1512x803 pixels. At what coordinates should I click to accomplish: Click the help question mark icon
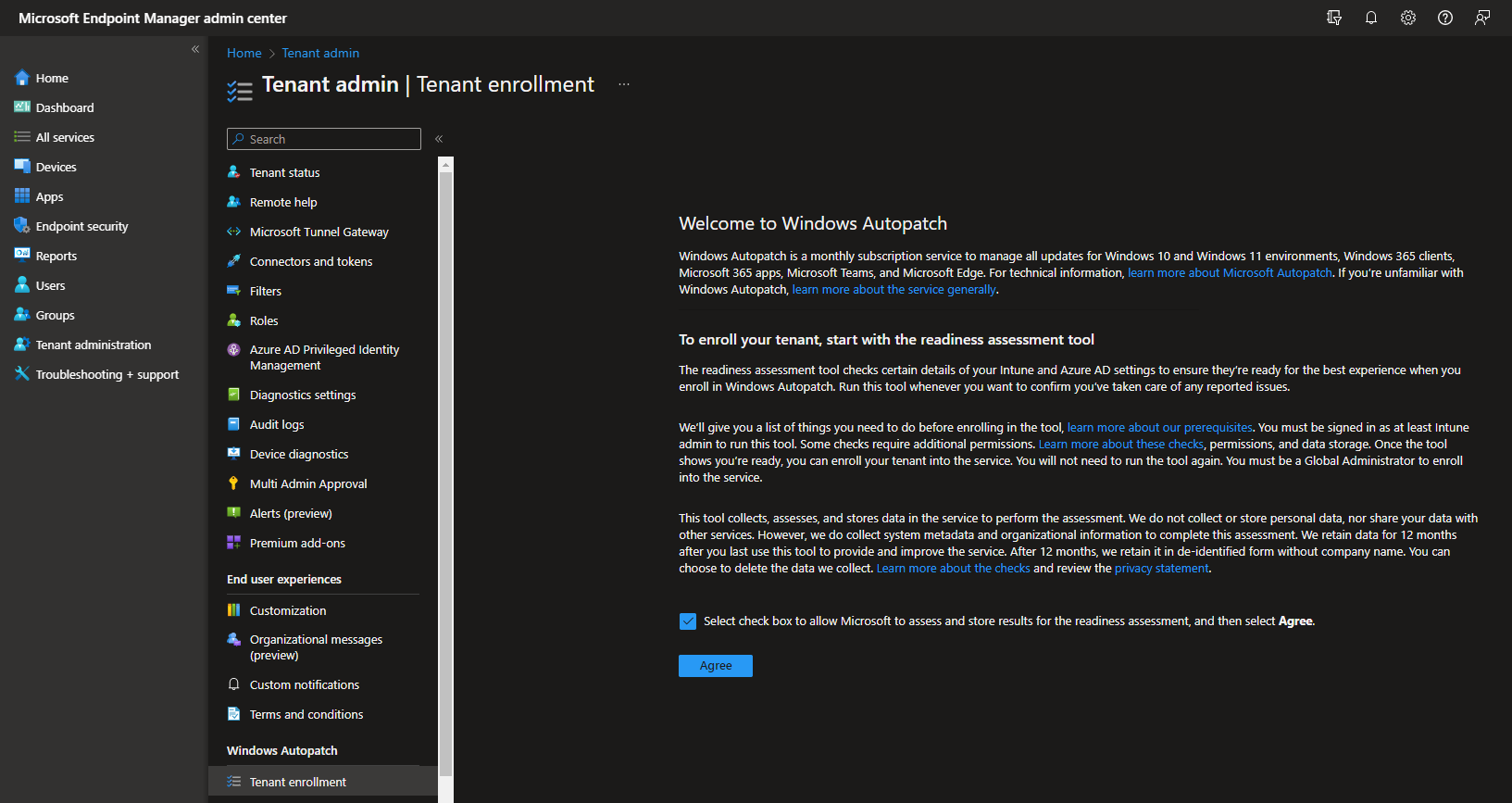pos(1445,18)
